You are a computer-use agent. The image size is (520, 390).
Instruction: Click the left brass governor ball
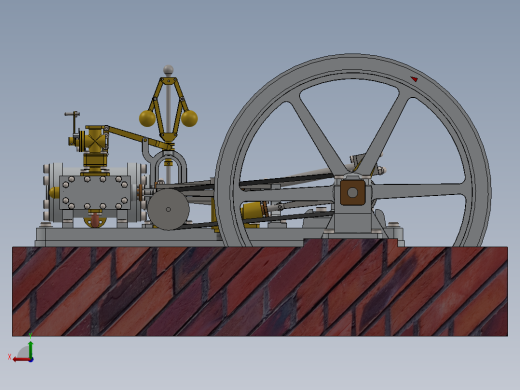[x=147, y=118]
